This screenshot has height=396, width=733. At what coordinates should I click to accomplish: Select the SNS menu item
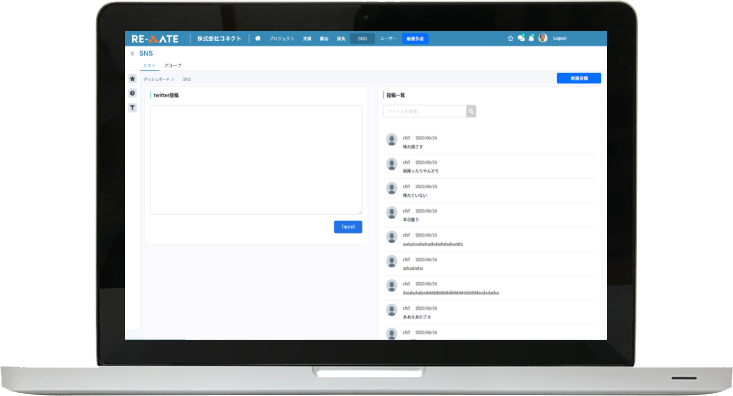pos(362,39)
